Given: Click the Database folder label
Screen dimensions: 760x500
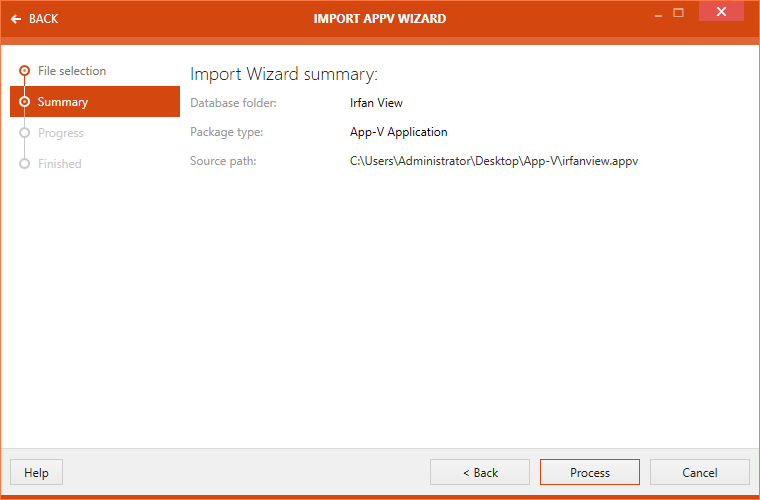Looking at the screenshot, I should [233, 103].
